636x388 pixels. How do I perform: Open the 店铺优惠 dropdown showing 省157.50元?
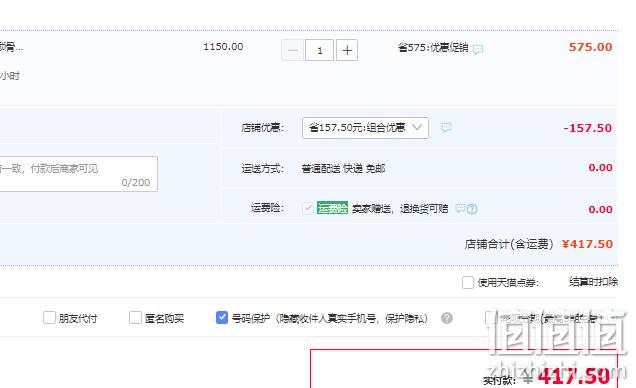click(365, 128)
